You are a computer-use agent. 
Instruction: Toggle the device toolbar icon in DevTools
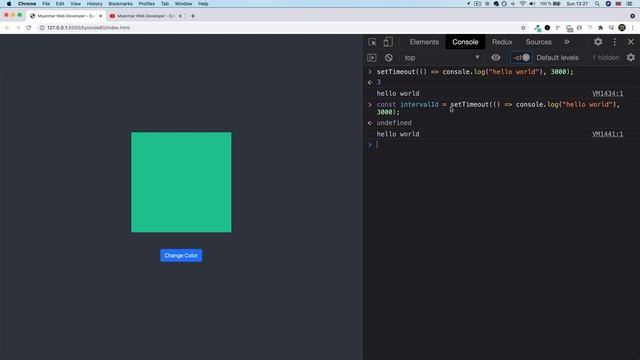pos(388,42)
